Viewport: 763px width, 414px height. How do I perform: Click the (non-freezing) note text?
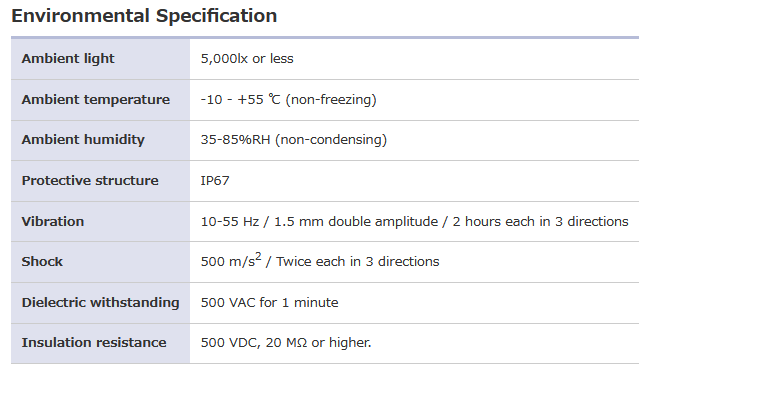point(331,100)
